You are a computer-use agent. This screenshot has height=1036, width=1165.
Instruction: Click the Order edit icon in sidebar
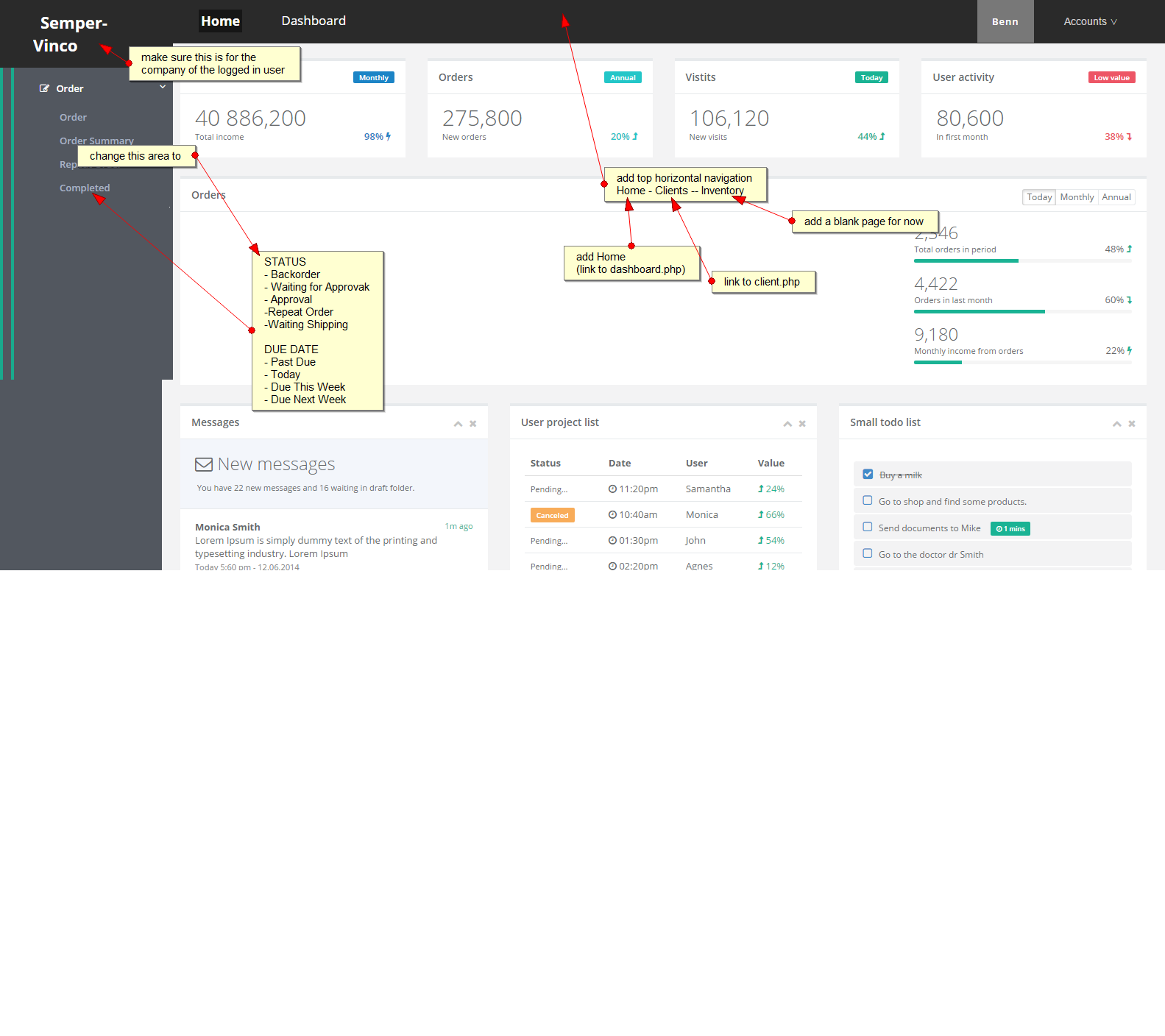pyautogui.click(x=44, y=88)
